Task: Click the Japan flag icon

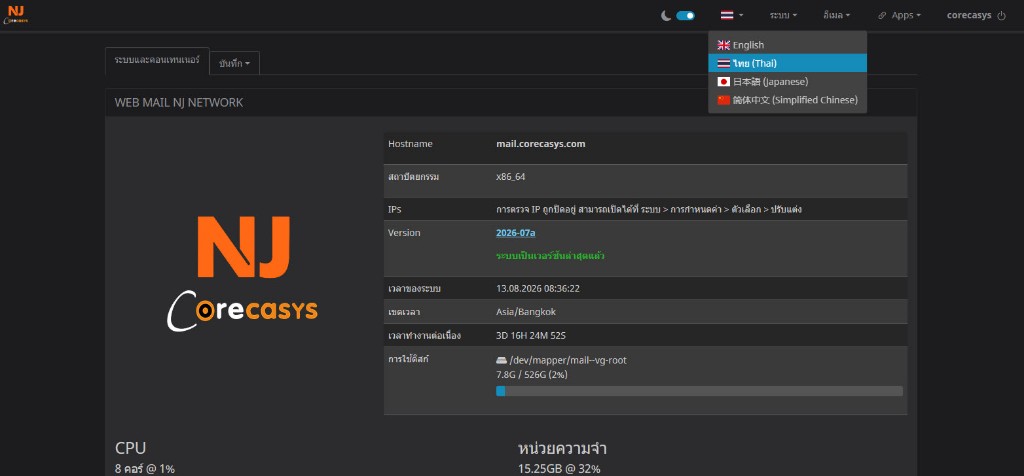Action: 723,82
